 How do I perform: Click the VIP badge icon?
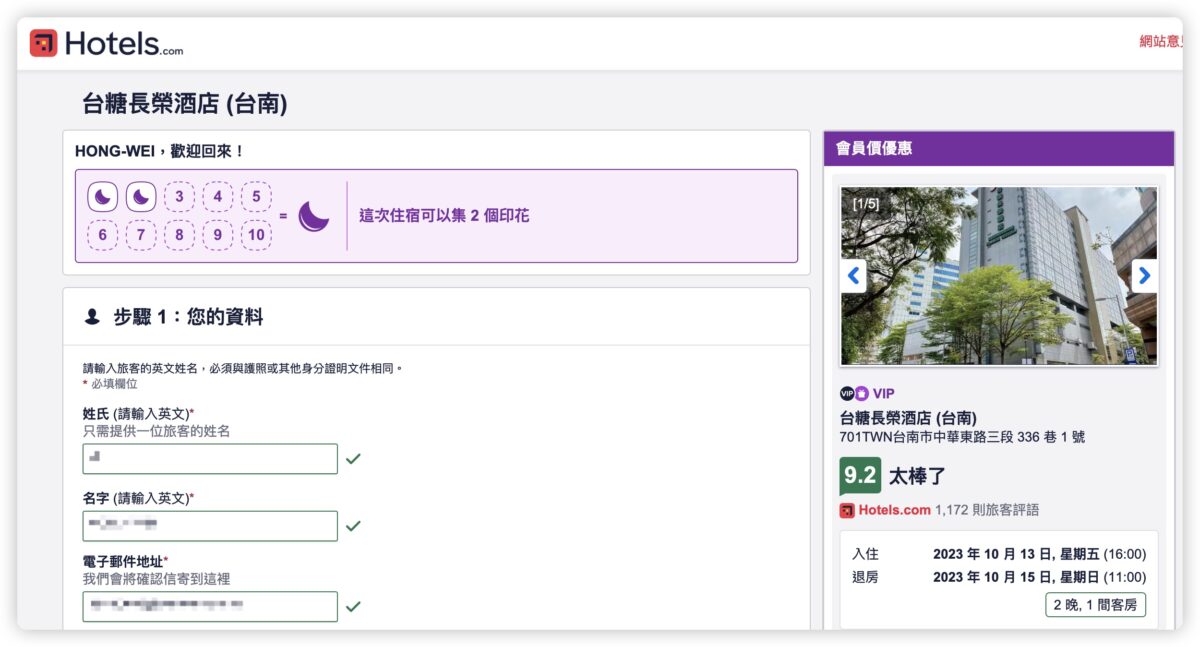tap(855, 393)
